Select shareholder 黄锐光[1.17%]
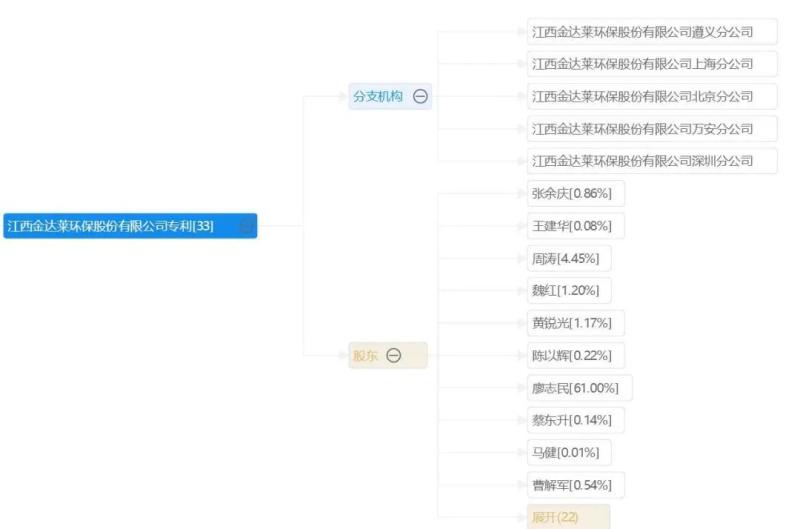Screen dimensions: 800x529 (576, 323)
